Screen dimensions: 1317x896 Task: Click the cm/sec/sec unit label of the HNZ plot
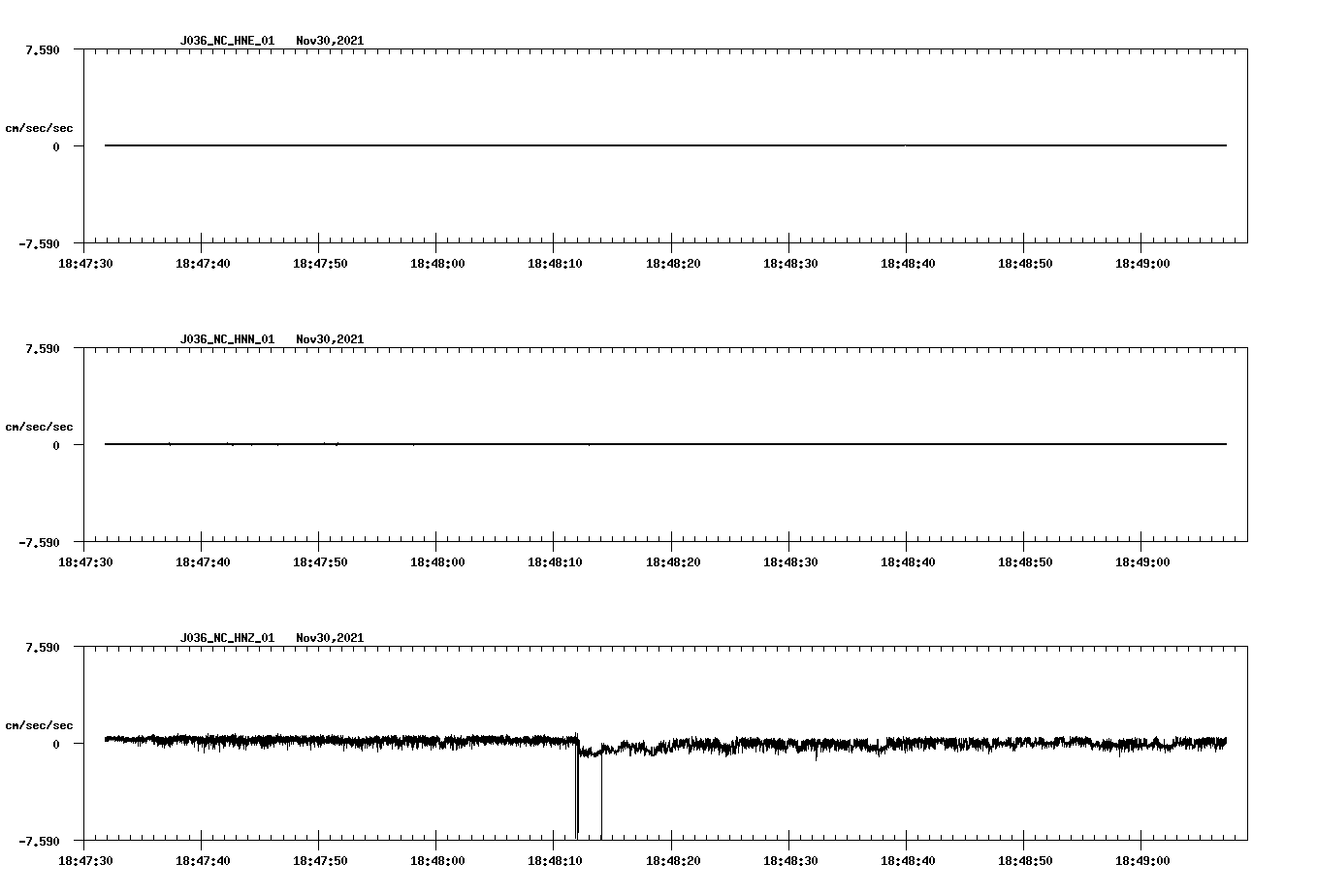(x=39, y=725)
